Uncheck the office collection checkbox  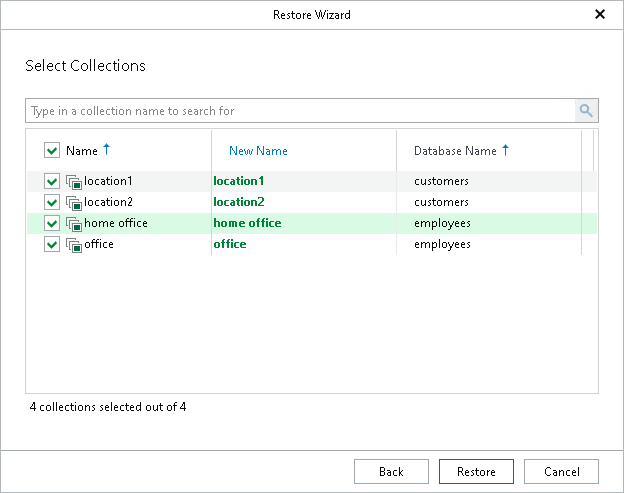click(52, 244)
